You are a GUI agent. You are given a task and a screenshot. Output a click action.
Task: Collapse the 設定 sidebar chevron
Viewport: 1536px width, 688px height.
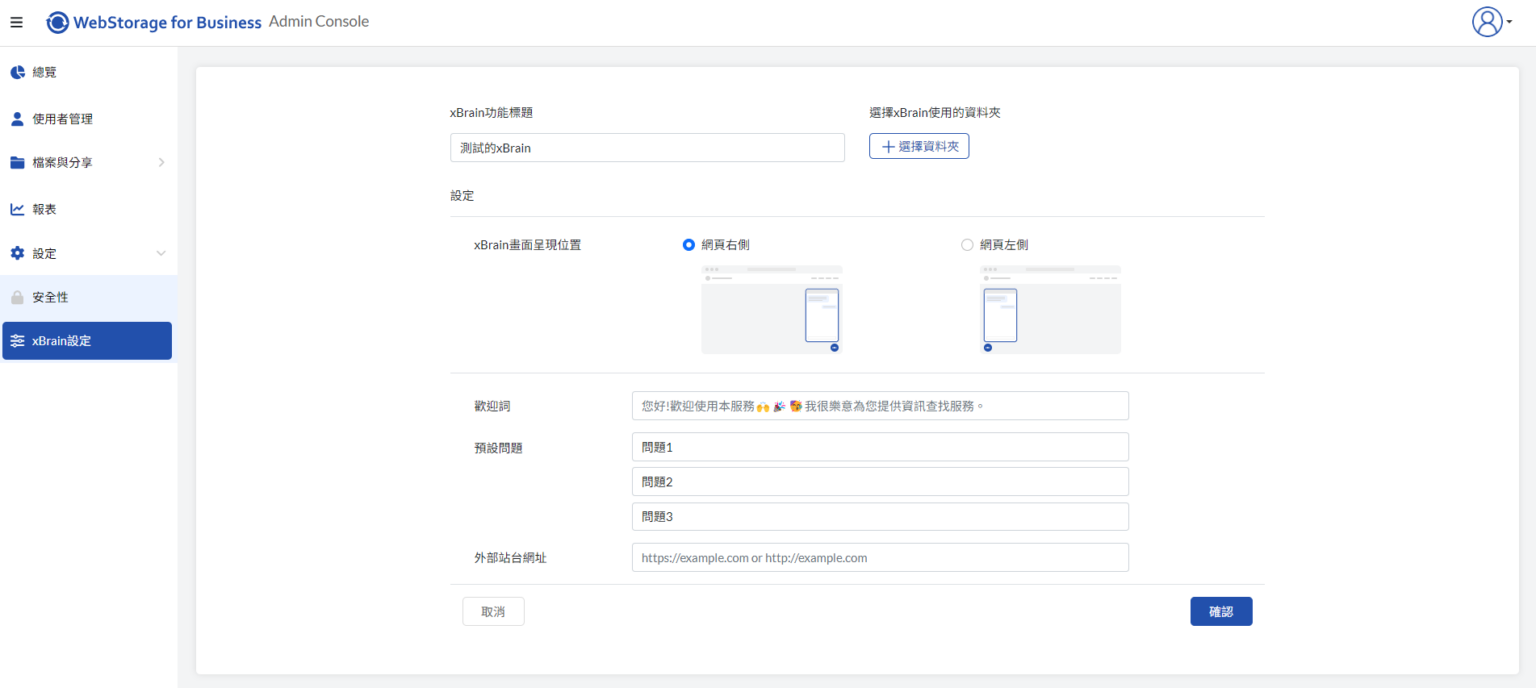pos(161,254)
